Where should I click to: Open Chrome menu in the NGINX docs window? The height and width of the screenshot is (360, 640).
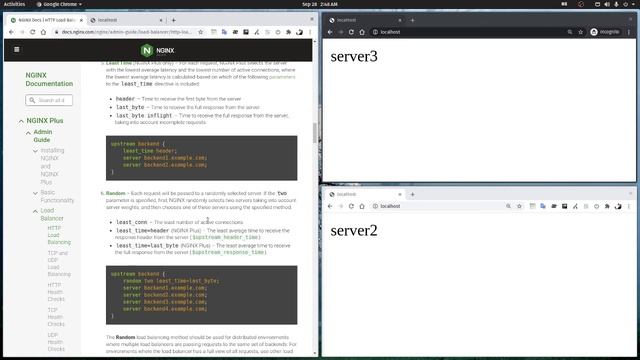[310, 32]
